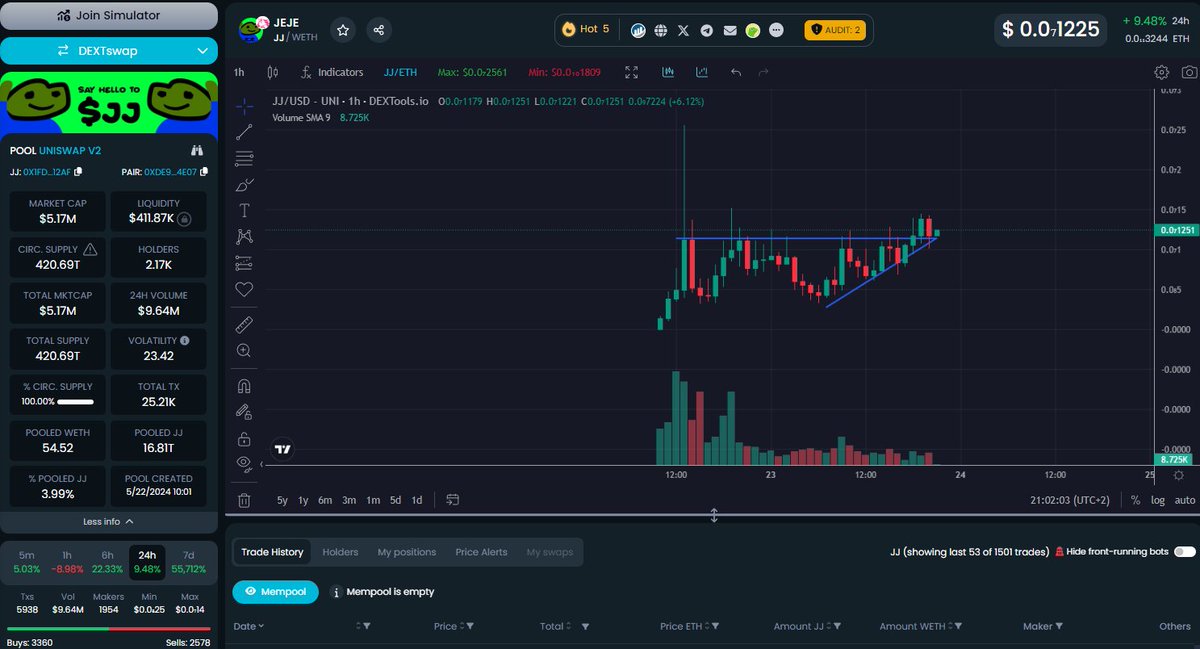Screen dimensions: 1200x649
Task: Toggle log scale on chart
Action: pyautogui.click(x=1158, y=500)
